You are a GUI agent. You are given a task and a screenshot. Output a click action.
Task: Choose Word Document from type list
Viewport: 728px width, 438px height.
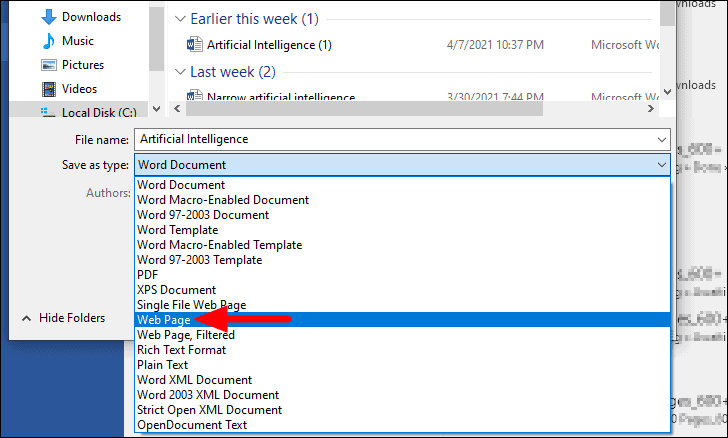point(402,185)
